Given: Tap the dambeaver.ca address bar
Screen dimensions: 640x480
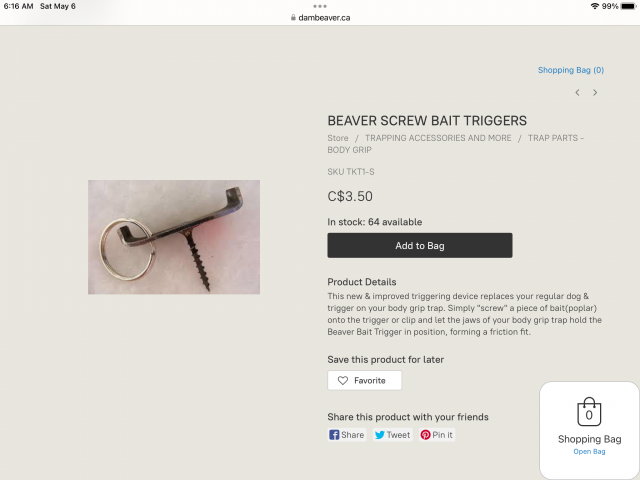Looking at the screenshot, I should (x=320, y=18).
